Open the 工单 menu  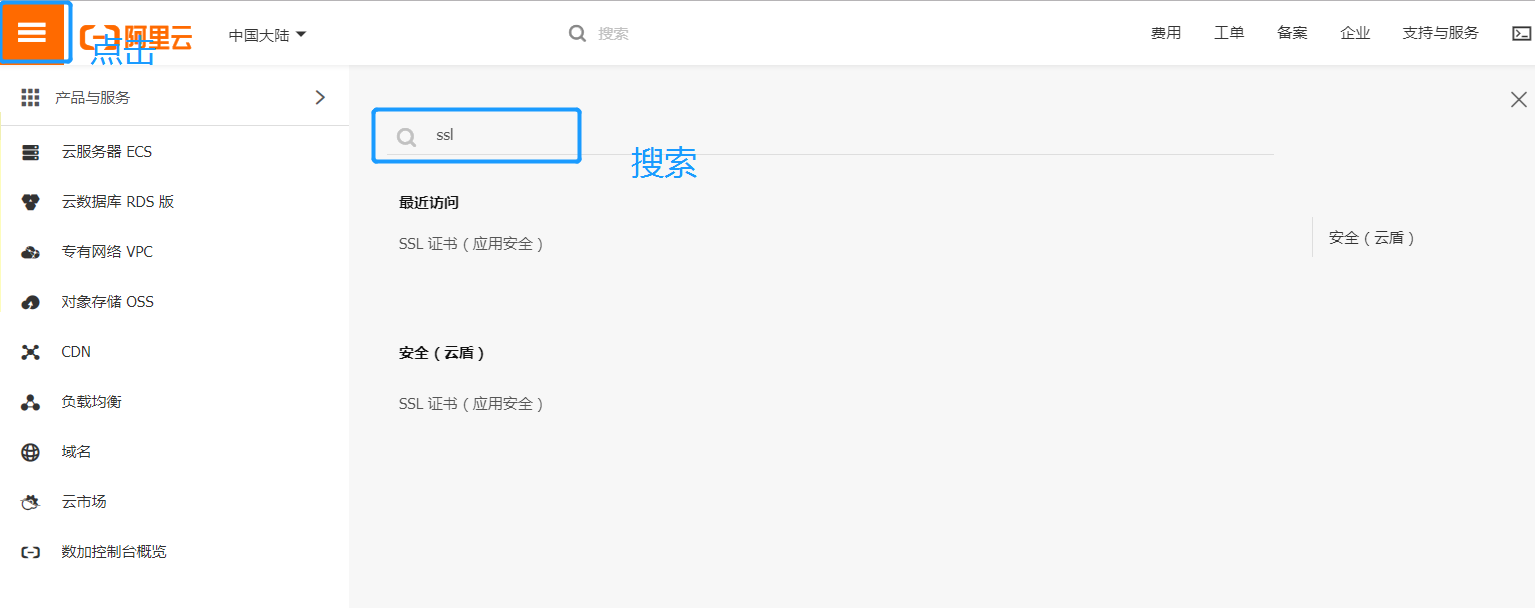point(1229,33)
